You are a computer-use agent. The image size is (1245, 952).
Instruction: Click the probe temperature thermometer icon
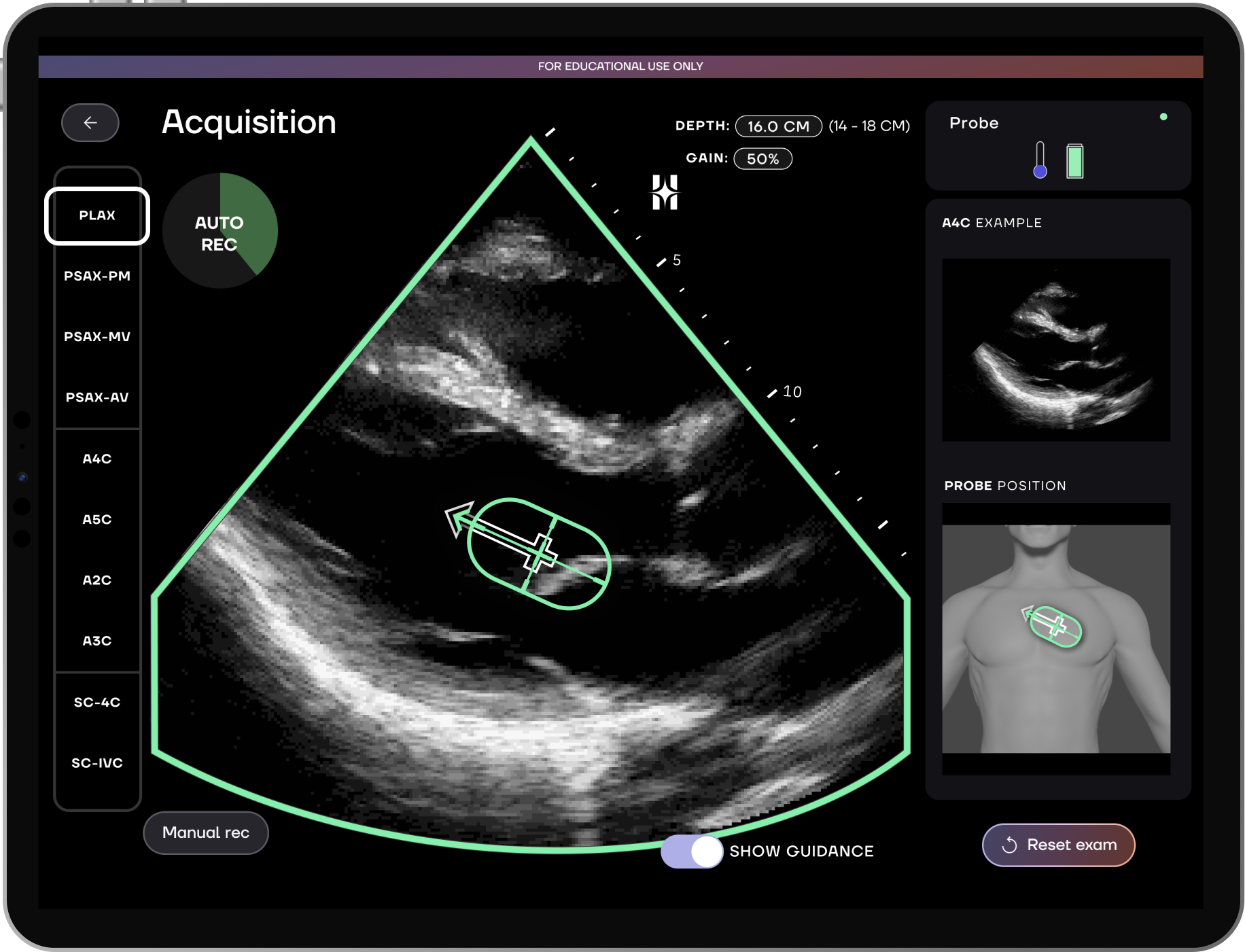coord(1040,160)
